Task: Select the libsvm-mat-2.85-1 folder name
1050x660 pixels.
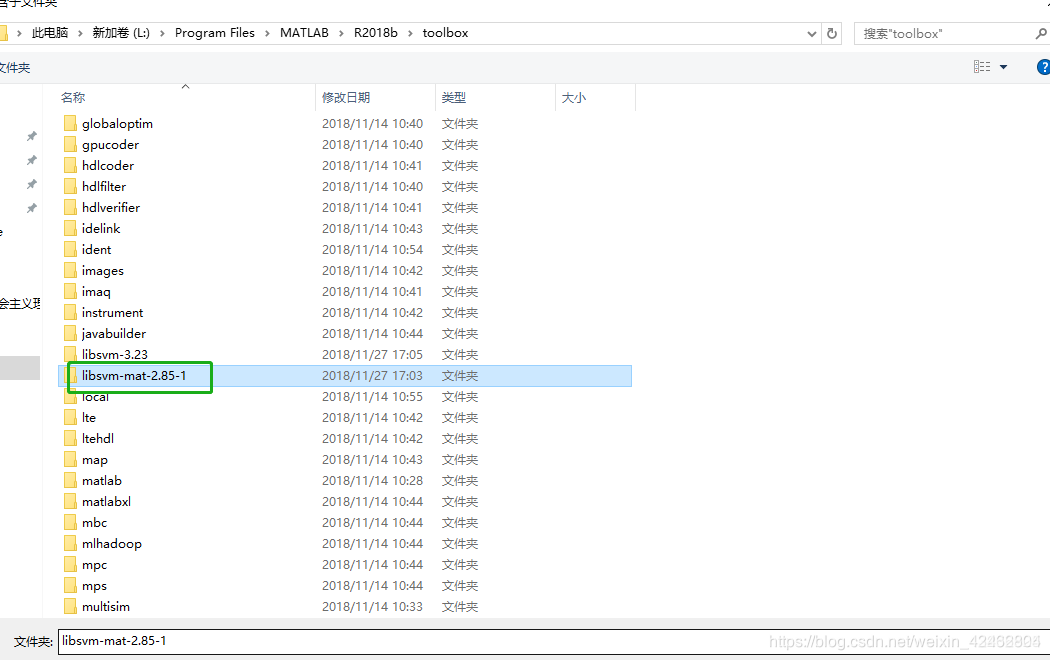Action: [134, 376]
